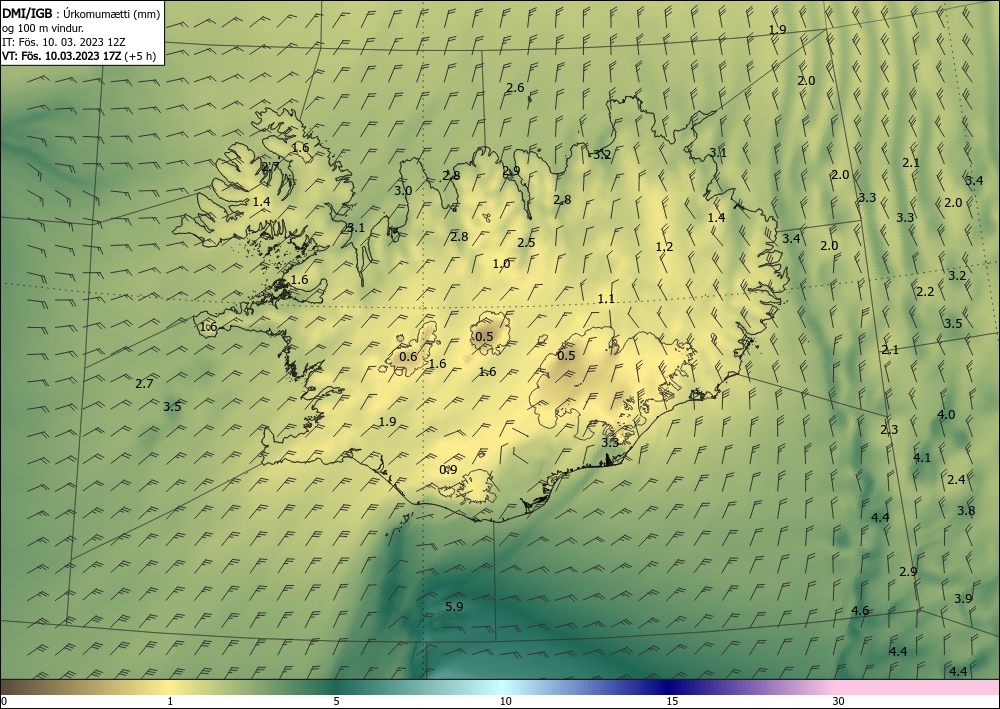Select the 2.4 value label
The height and width of the screenshot is (709, 1000).
pyautogui.click(x=956, y=479)
